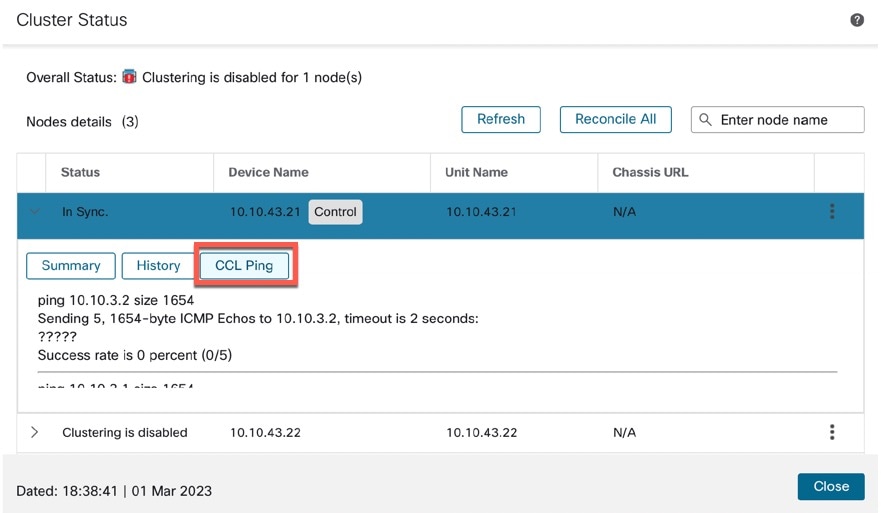The width and height of the screenshot is (881, 513).
Task: Click the red cluster overall status icon
Action: tap(129, 76)
